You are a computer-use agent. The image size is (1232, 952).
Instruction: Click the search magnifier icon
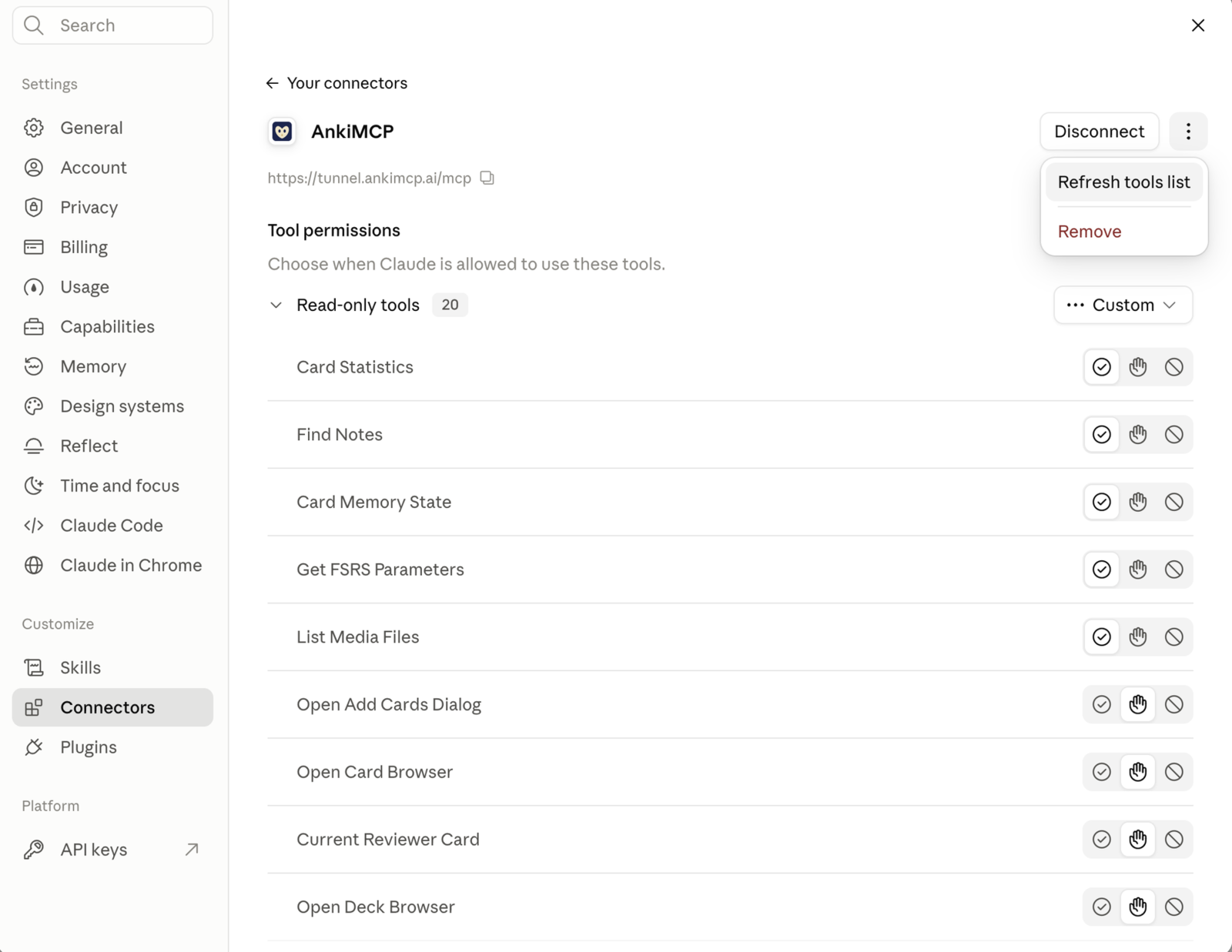click(34, 25)
